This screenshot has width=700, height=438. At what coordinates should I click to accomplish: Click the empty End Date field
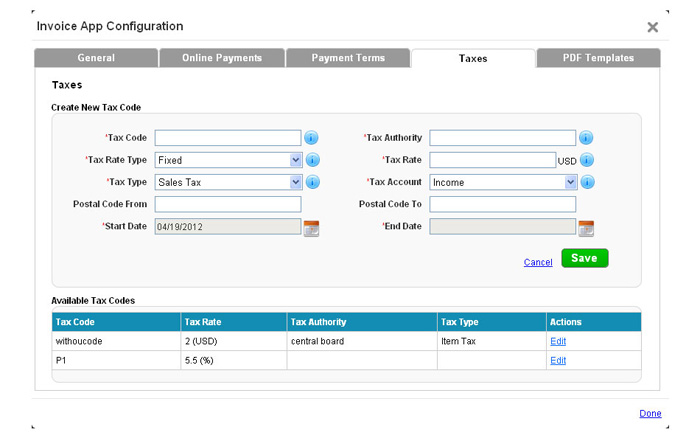pyautogui.click(x=502, y=226)
